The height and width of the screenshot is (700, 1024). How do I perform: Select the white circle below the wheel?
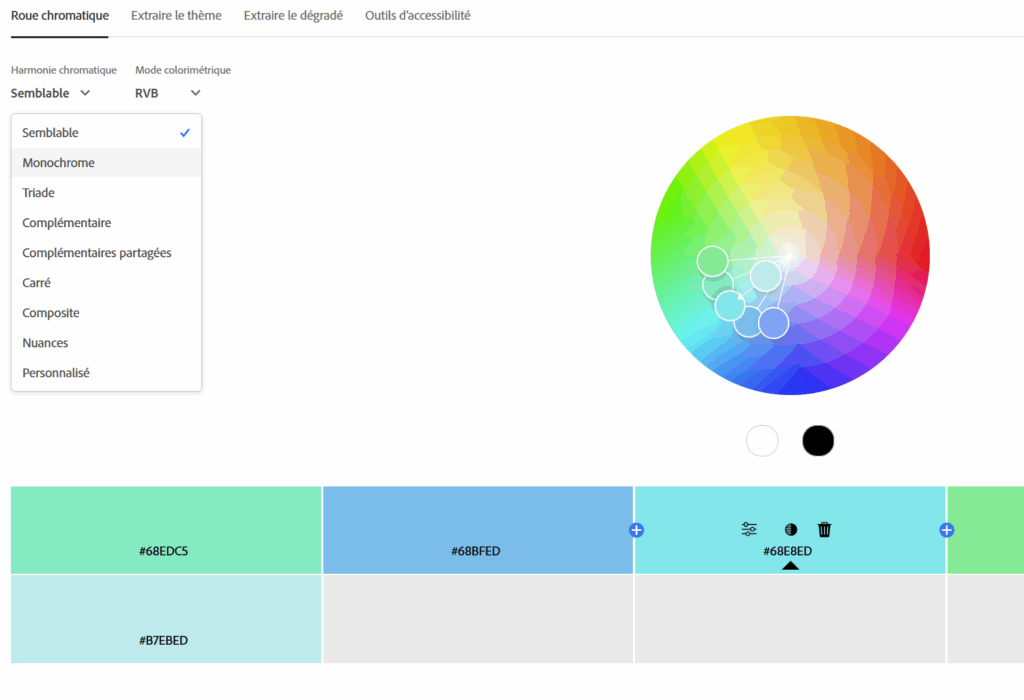(x=762, y=440)
